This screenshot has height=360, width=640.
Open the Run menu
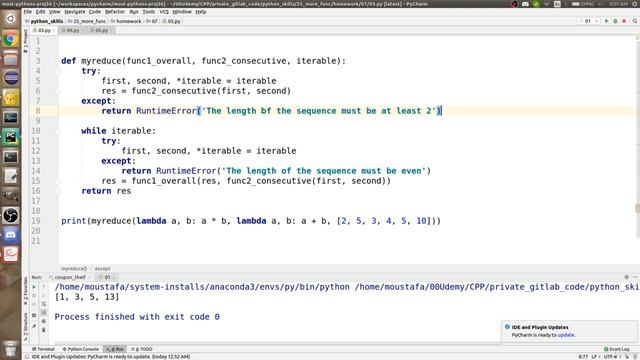134,12
